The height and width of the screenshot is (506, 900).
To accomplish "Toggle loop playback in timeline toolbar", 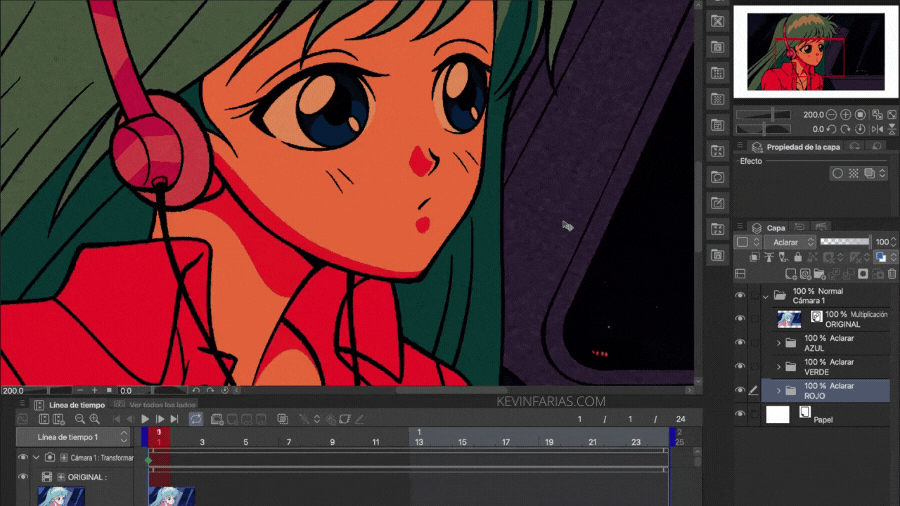I will click(196, 419).
